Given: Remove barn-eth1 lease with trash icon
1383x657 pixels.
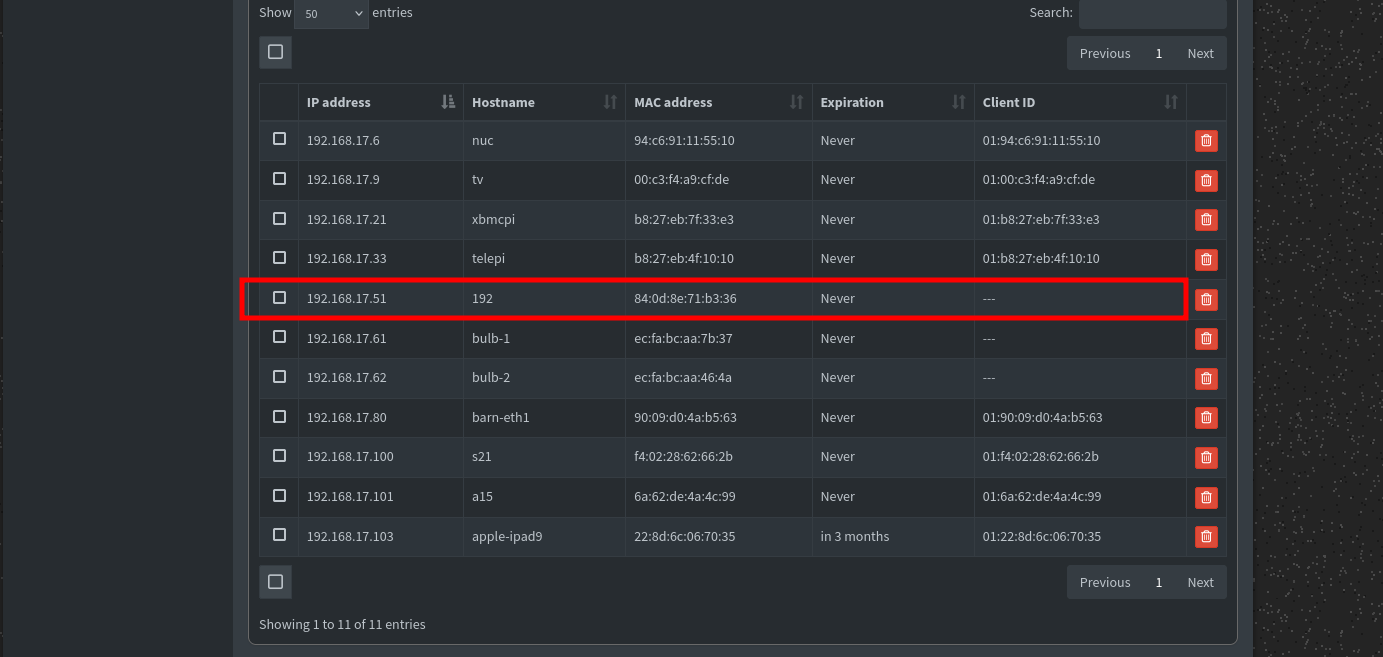Looking at the screenshot, I should click(1206, 418).
